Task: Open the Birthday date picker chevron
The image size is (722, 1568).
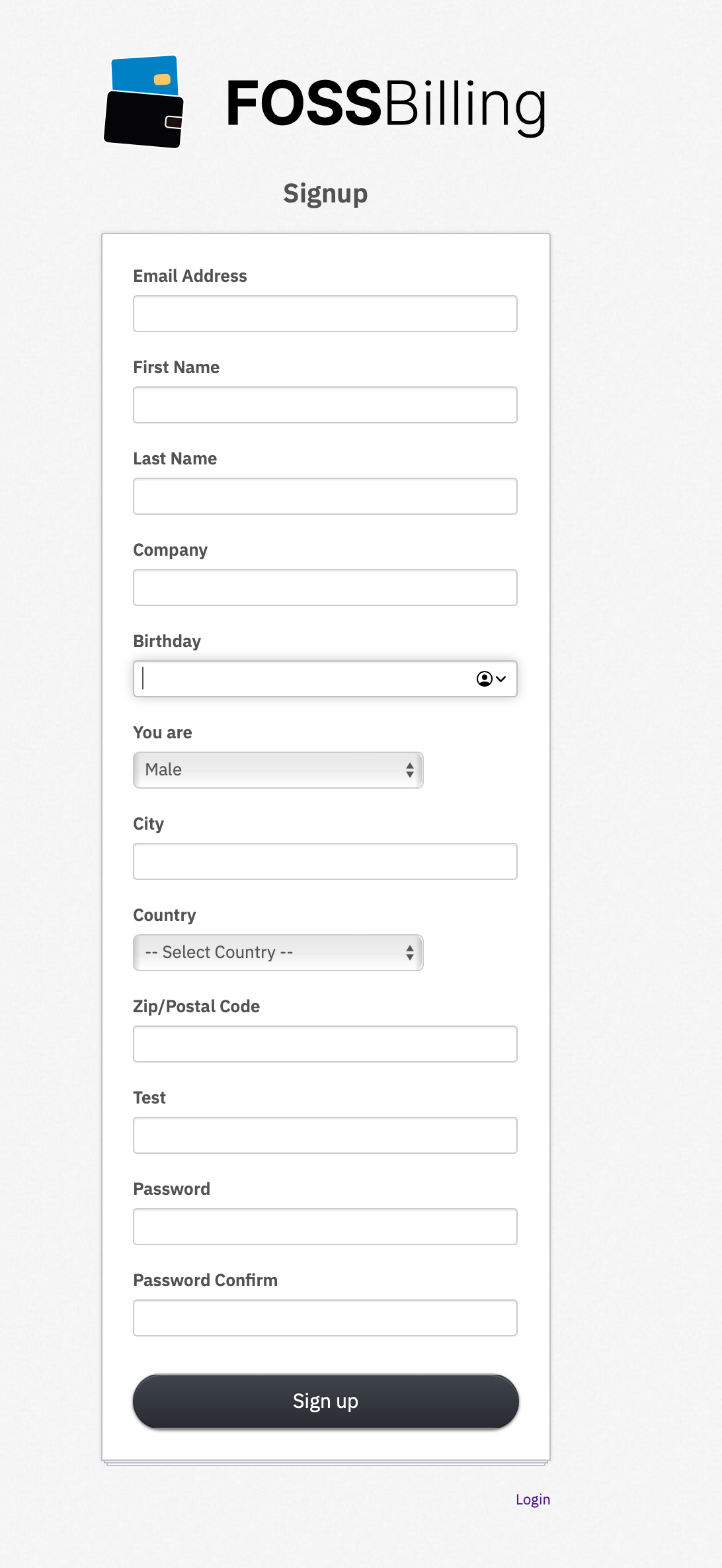Action: pyautogui.click(x=501, y=679)
